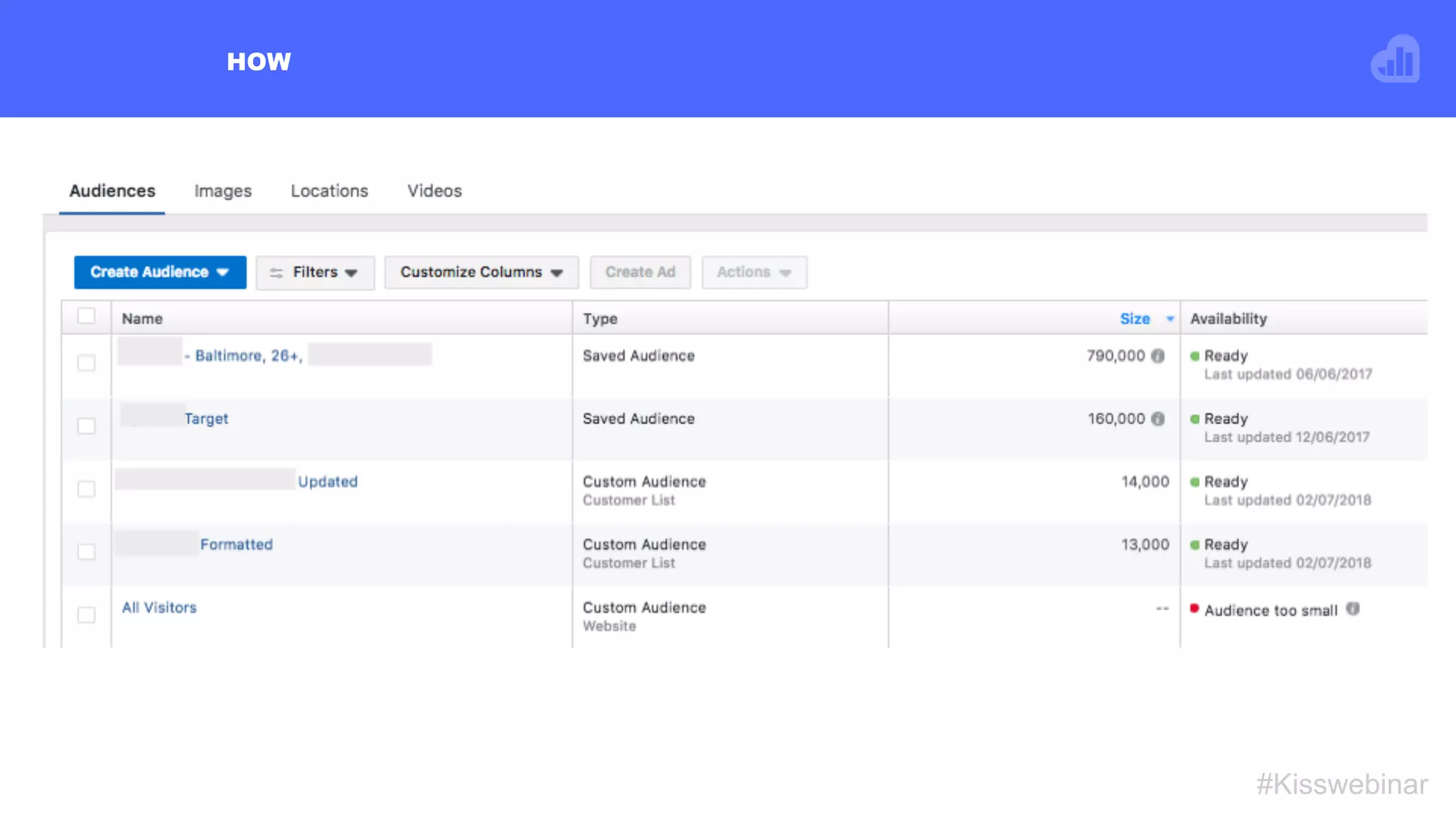Screen dimensions: 1456x819
Task: Click the Size column sort arrow
Action: pyautogui.click(x=1170, y=319)
